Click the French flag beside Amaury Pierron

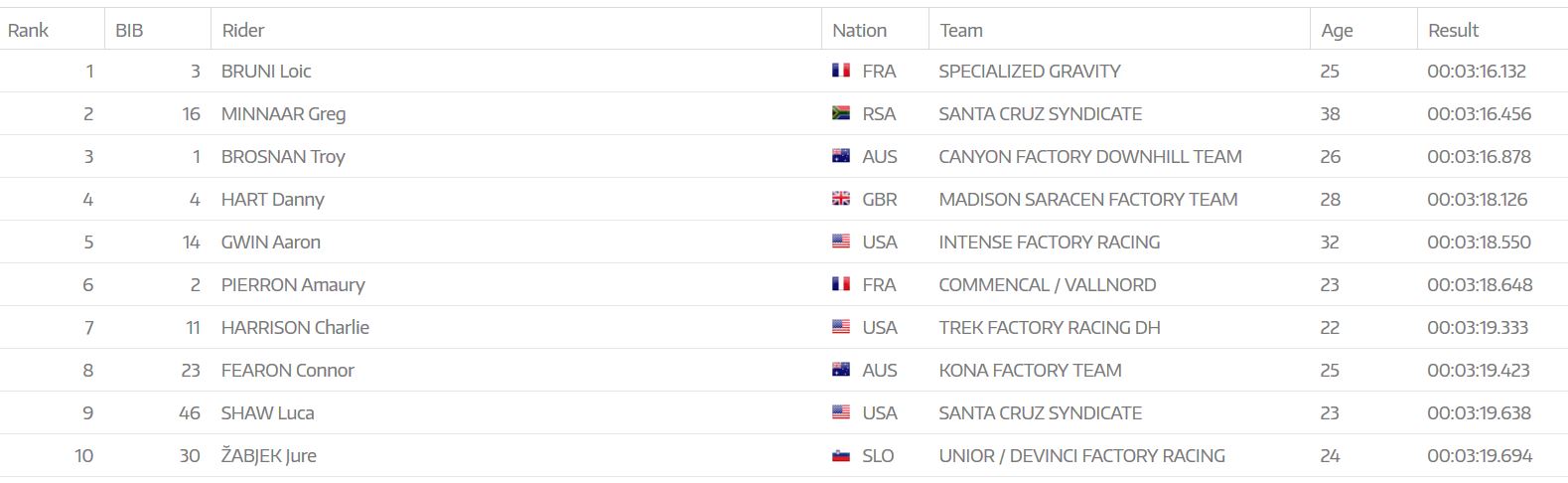[x=841, y=284]
